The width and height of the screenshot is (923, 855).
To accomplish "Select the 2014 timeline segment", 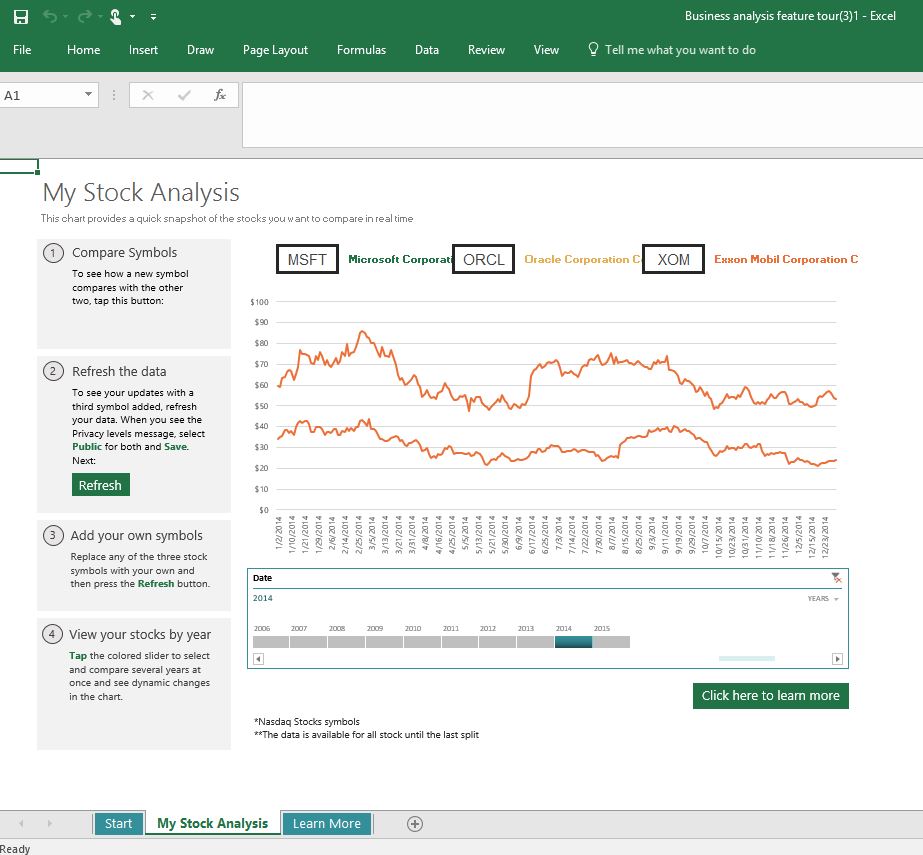I will (x=573, y=642).
